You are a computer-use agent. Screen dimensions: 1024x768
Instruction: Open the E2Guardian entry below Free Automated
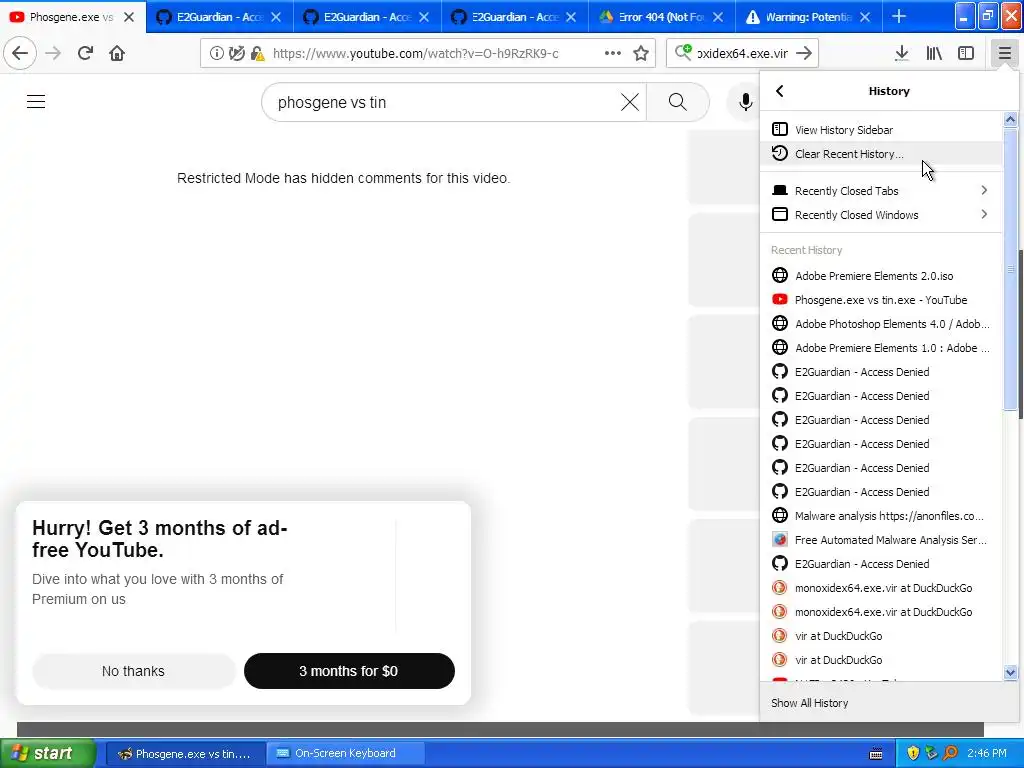click(x=880, y=564)
